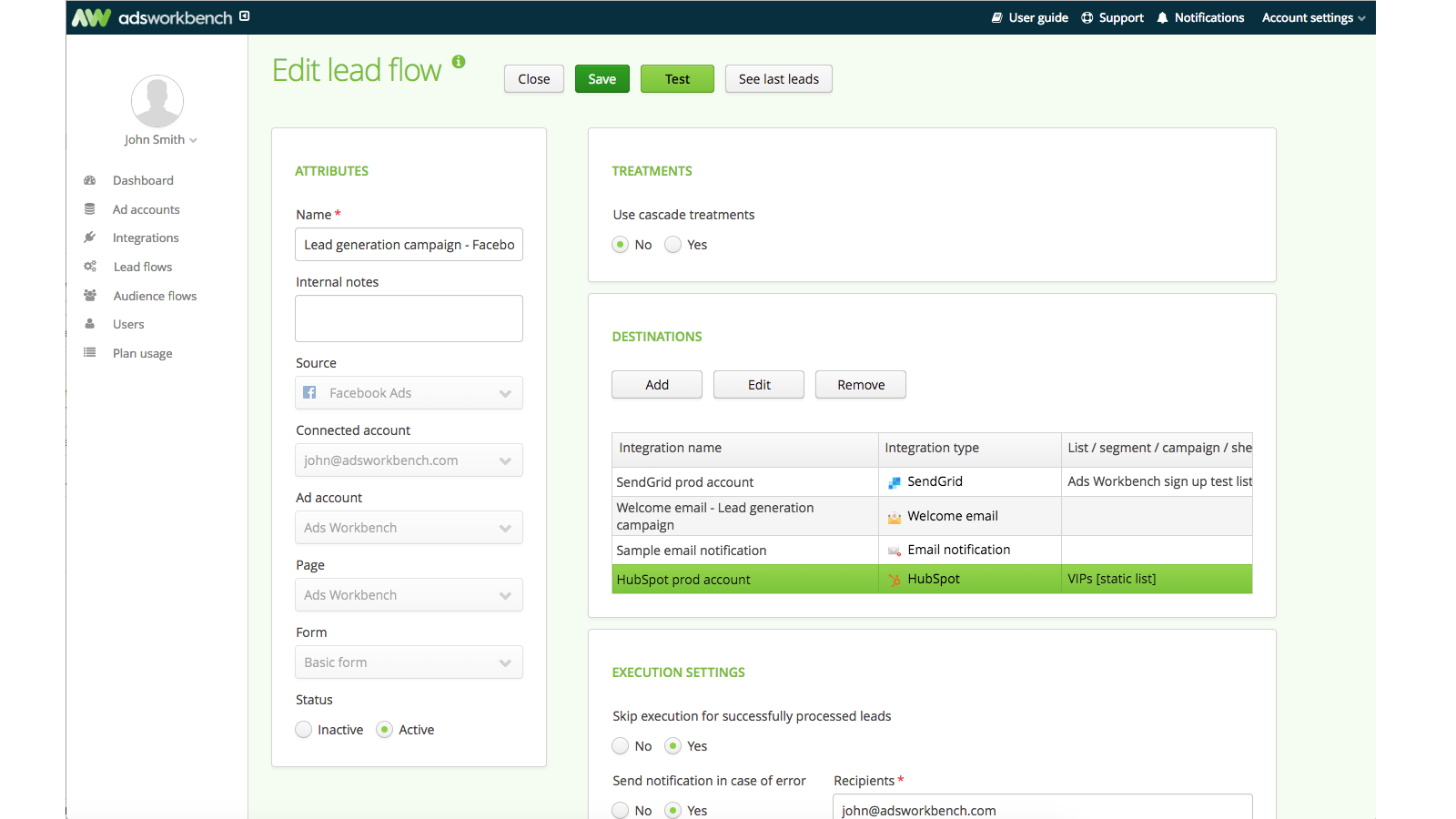Click inside the Internal notes field
This screenshot has height=819, width=1456.
[x=409, y=318]
